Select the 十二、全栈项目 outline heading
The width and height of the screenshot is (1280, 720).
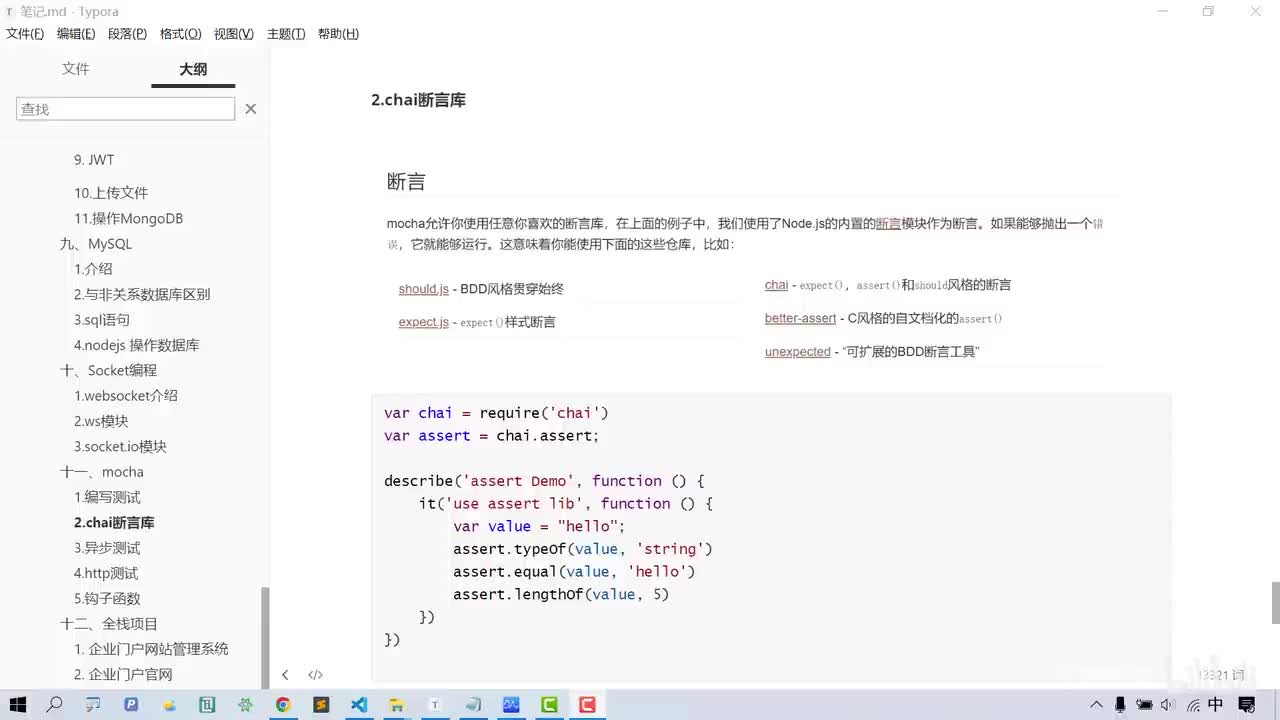click(x=109, y=624)
